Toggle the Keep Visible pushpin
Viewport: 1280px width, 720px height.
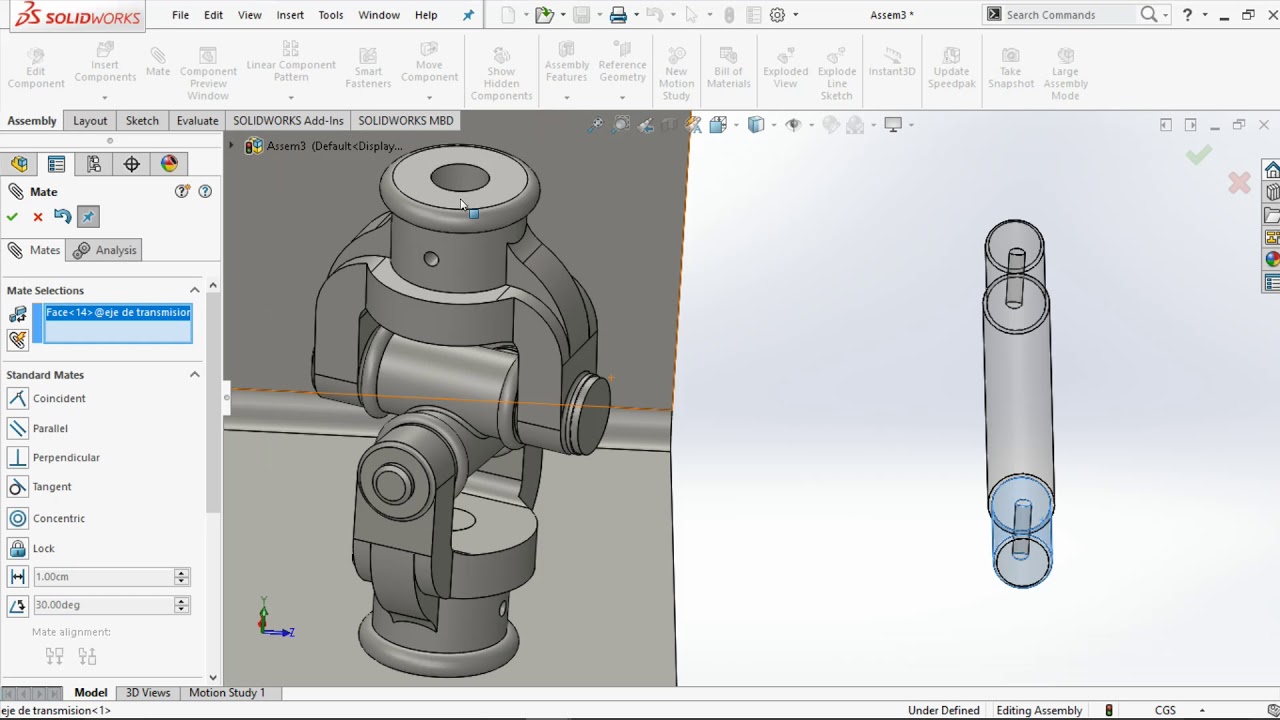[88, 216]
